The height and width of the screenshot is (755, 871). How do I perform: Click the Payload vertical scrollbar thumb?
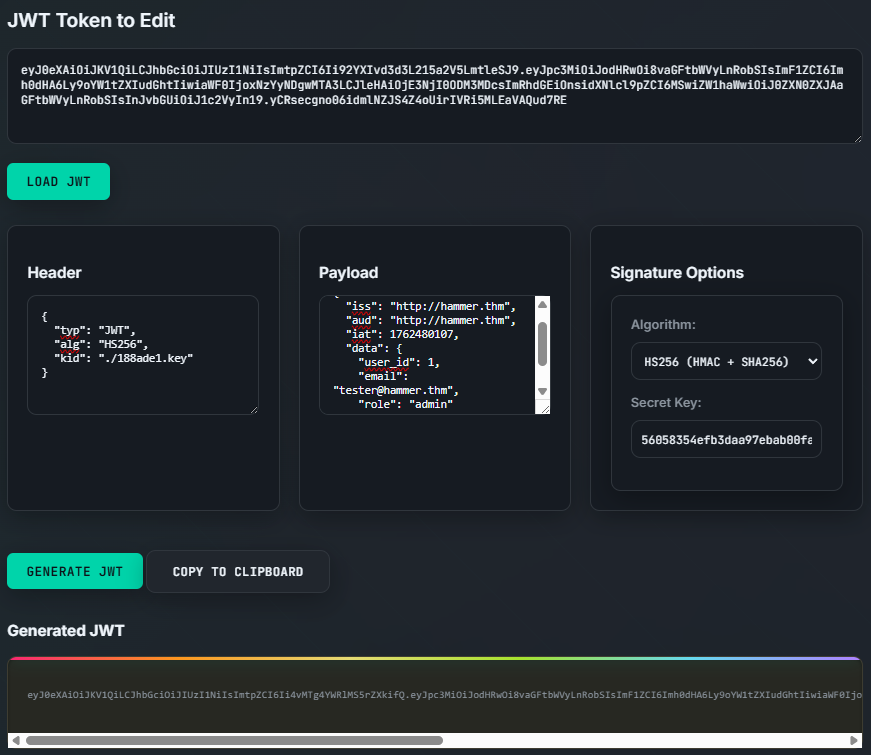[542, 343]
